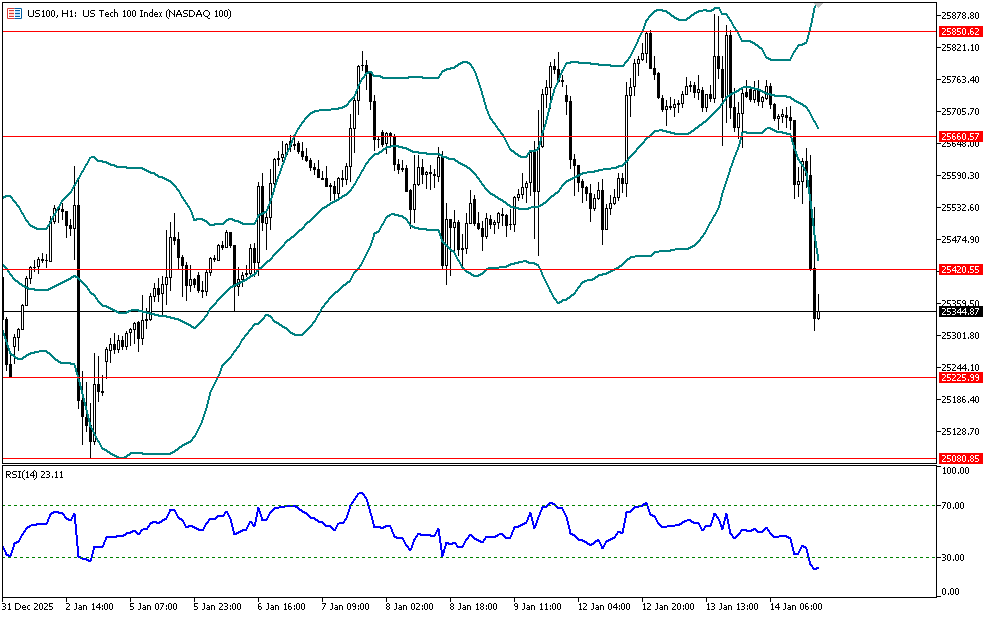Click the black 25344.87 current price label
Image resolution: width=994 pixels, height=618 pixels.
coord(960,312)
